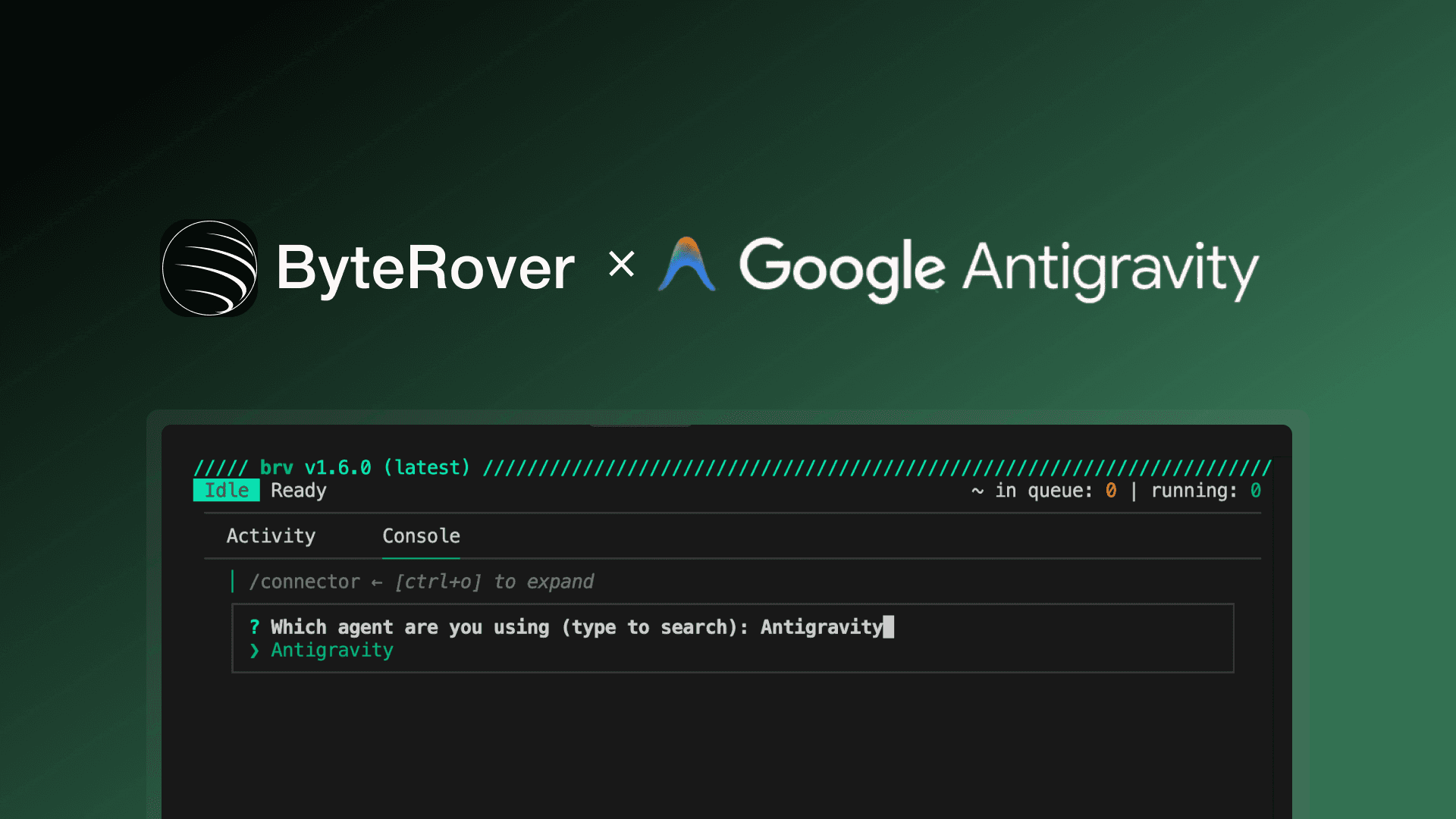
Task: Select the Antigravity agent option
Action: point(332,651)
